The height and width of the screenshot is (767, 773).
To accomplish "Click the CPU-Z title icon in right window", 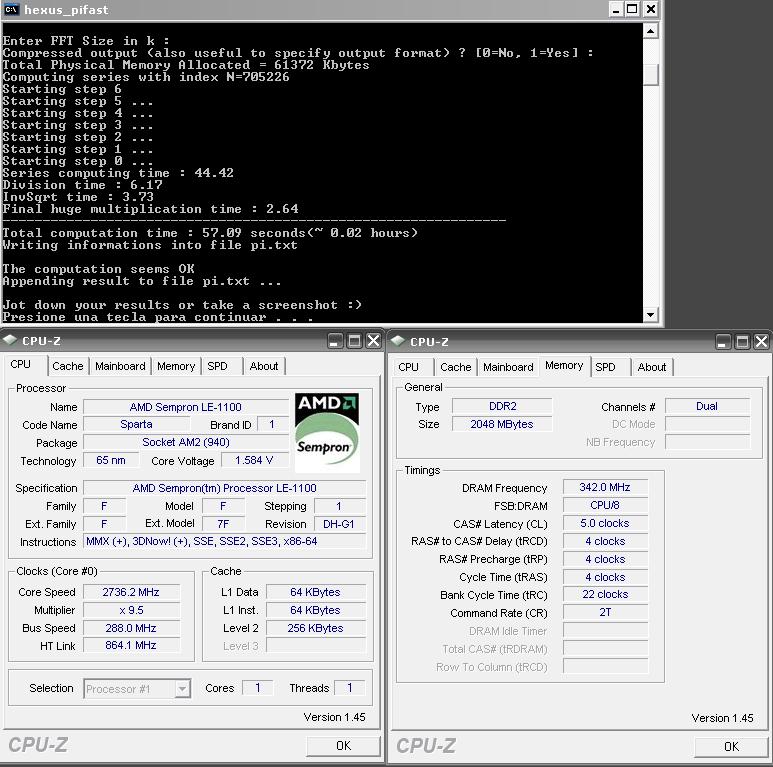I will [398, 341].
